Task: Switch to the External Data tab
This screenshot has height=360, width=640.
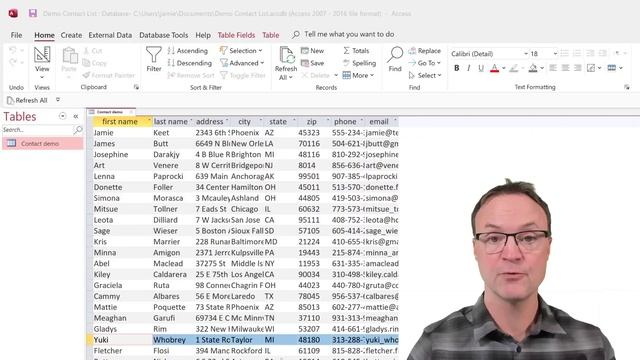Action: (110, 35)
